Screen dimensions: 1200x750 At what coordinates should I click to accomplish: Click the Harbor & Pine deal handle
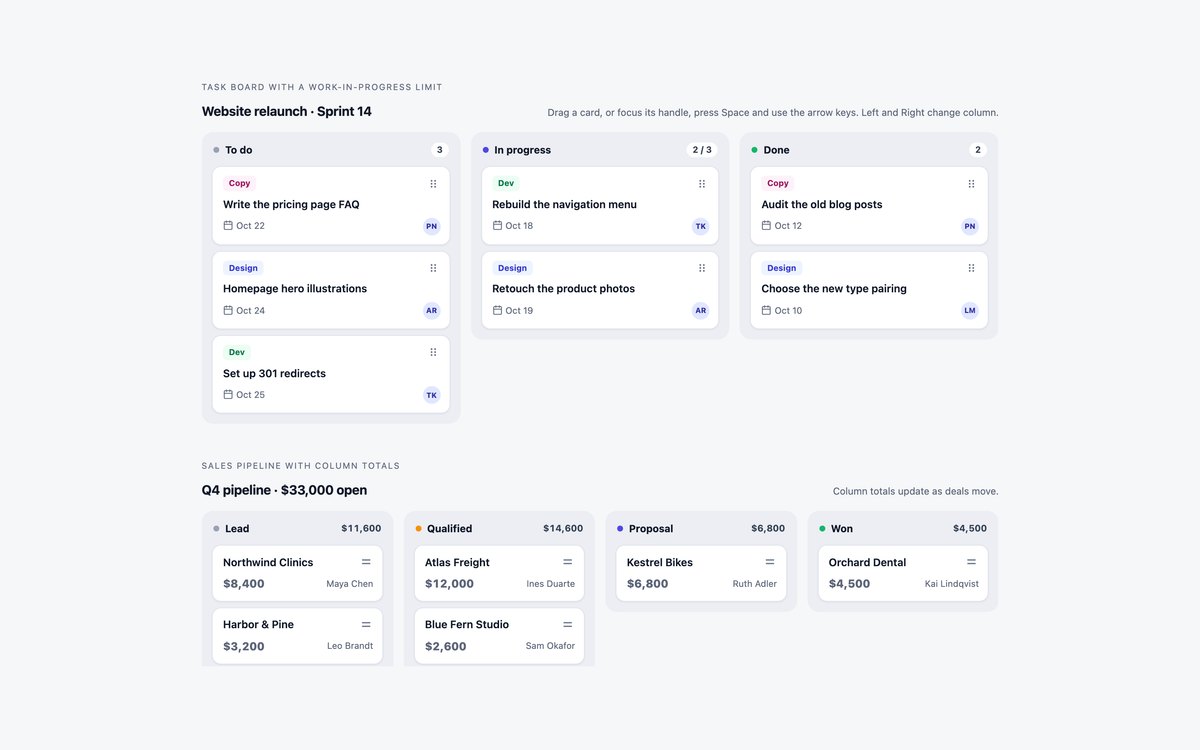[366, 624]
